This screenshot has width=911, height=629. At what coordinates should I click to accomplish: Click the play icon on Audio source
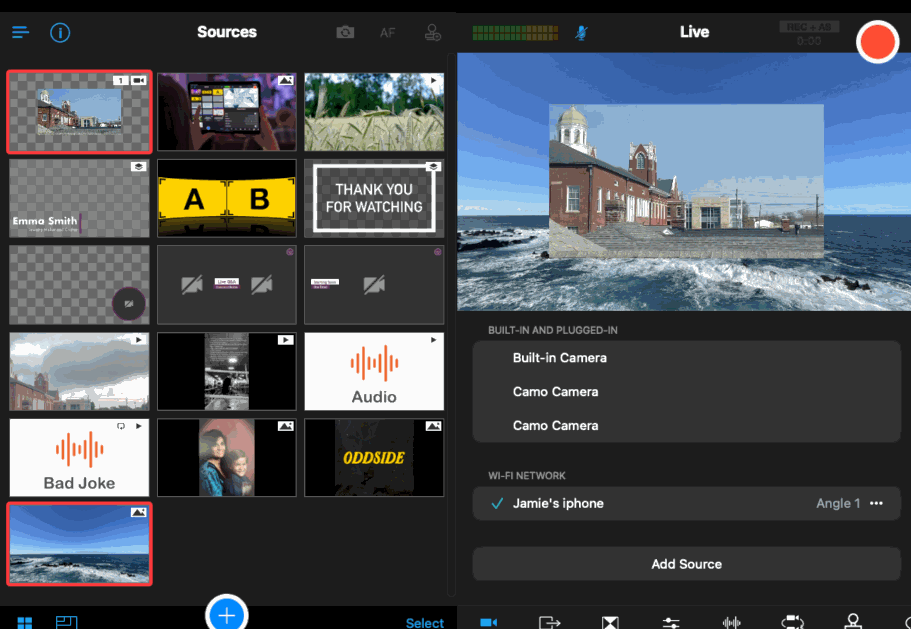coord(433,340)
